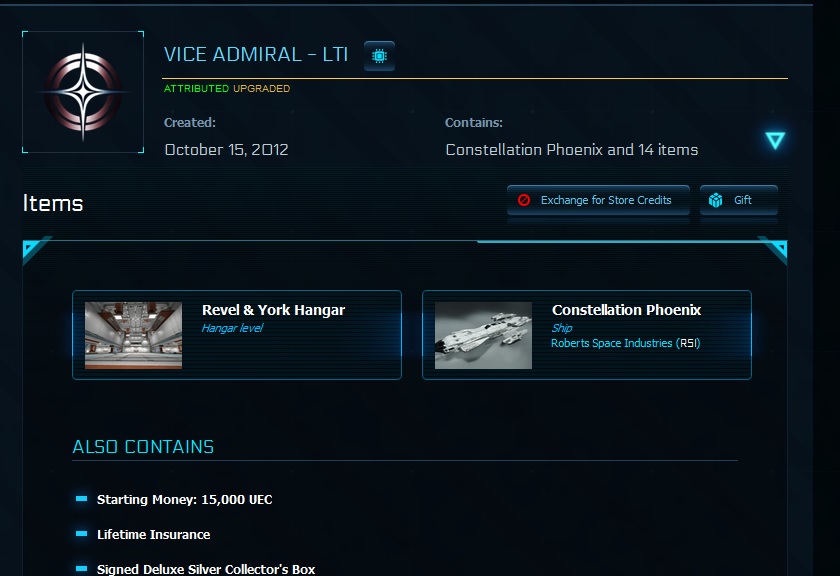The width and height of the screenshot is (840, 576).
Task: Click the Vice Admiral package emblem image
Action: coord(83,92)
